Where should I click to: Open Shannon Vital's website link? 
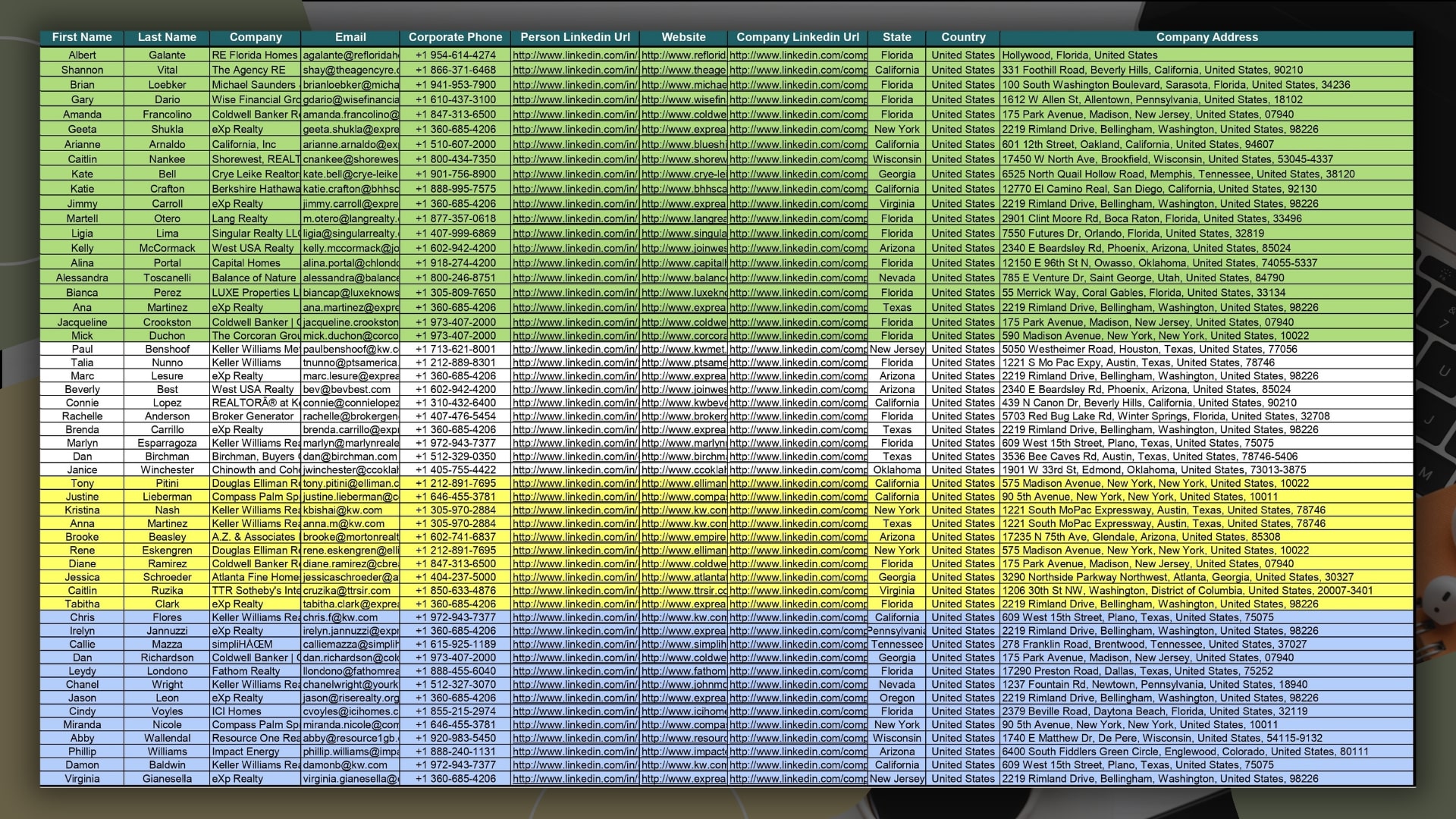683,70
